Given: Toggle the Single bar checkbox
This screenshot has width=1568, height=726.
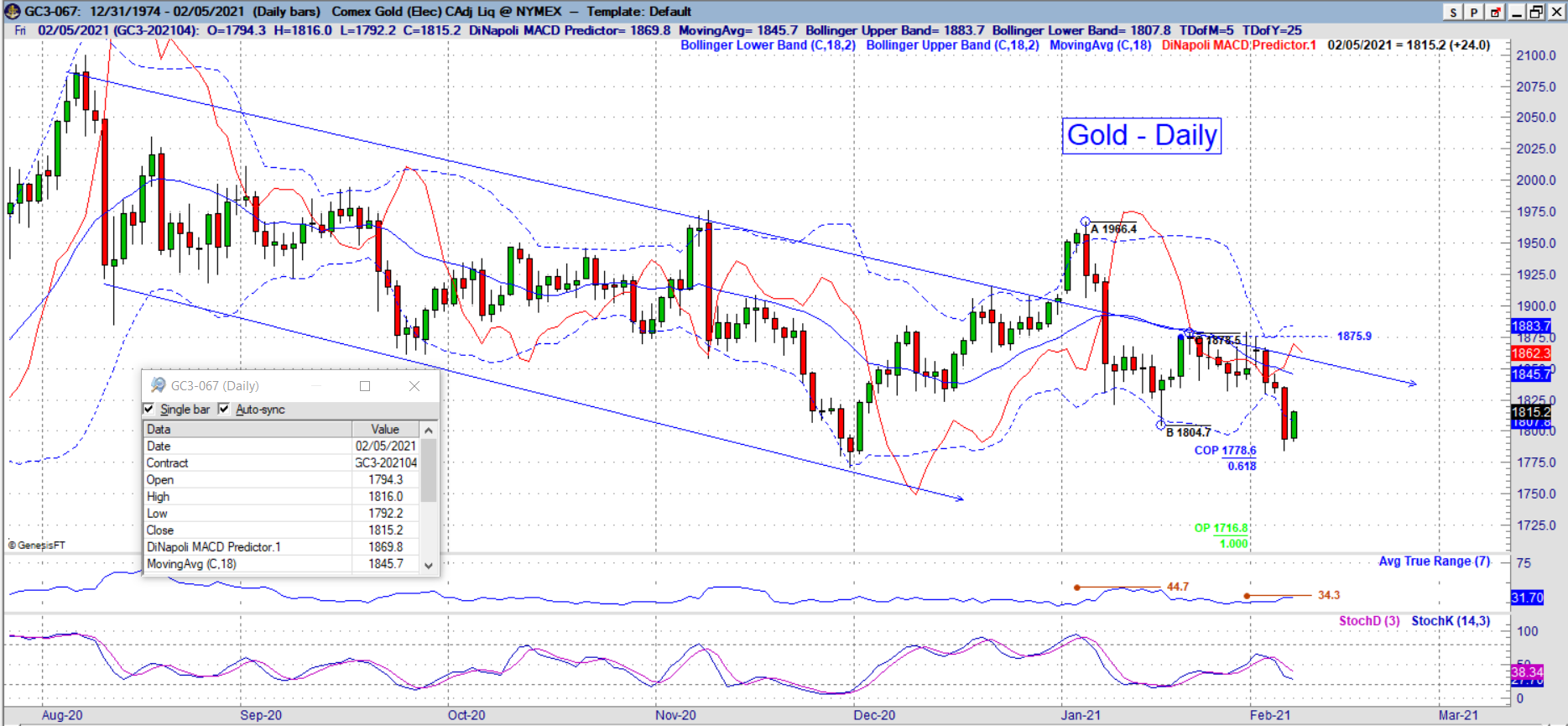Looking at the screenshot, I should (x=149, y=409).
